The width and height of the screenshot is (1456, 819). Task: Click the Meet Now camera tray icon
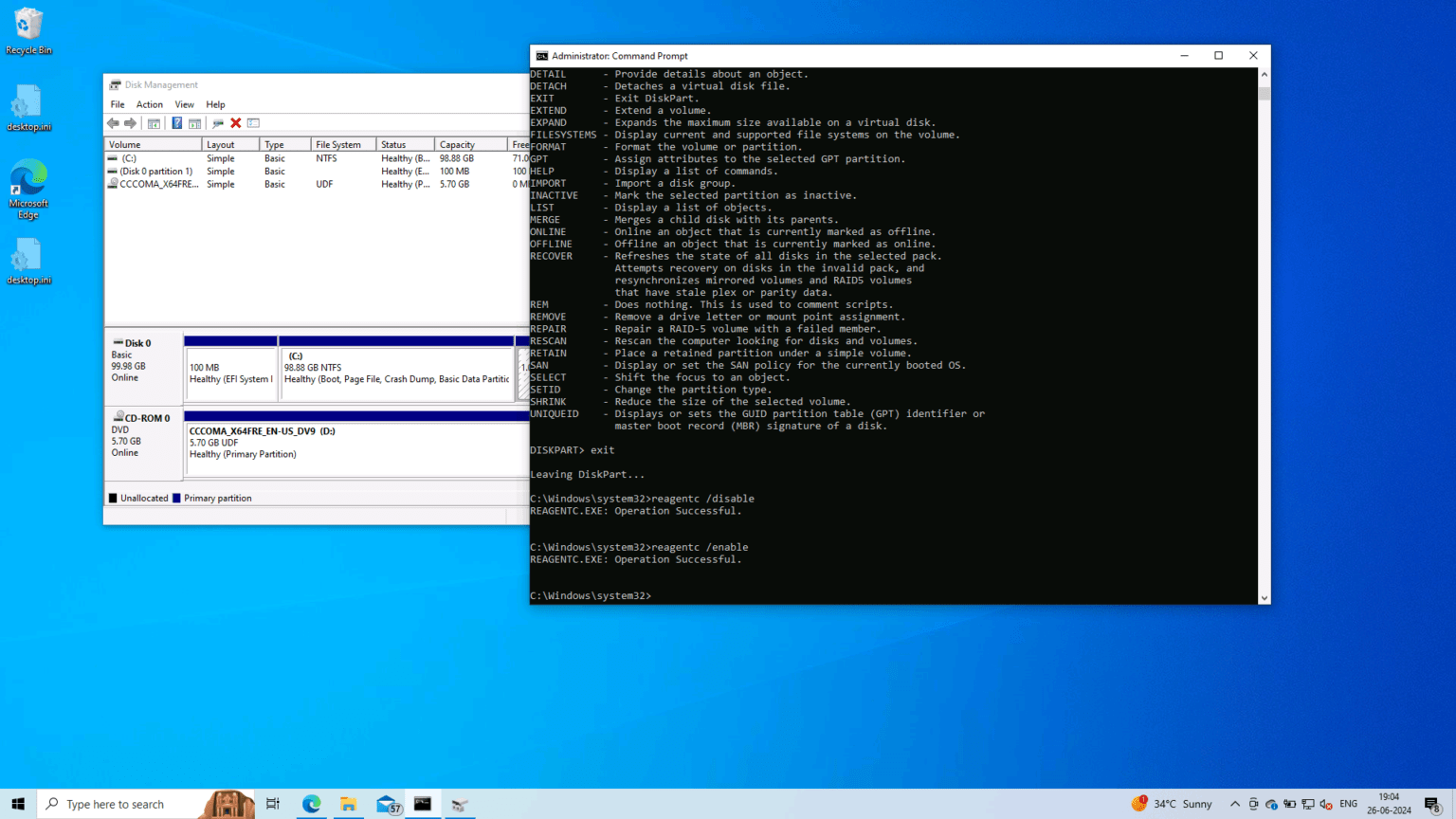click(1253, 804)
